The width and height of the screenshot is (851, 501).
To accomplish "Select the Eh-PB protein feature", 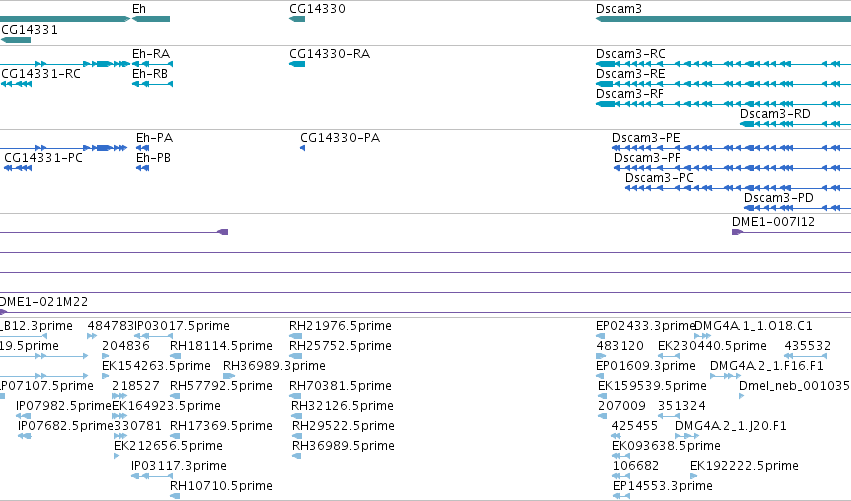I will (142, 168).
